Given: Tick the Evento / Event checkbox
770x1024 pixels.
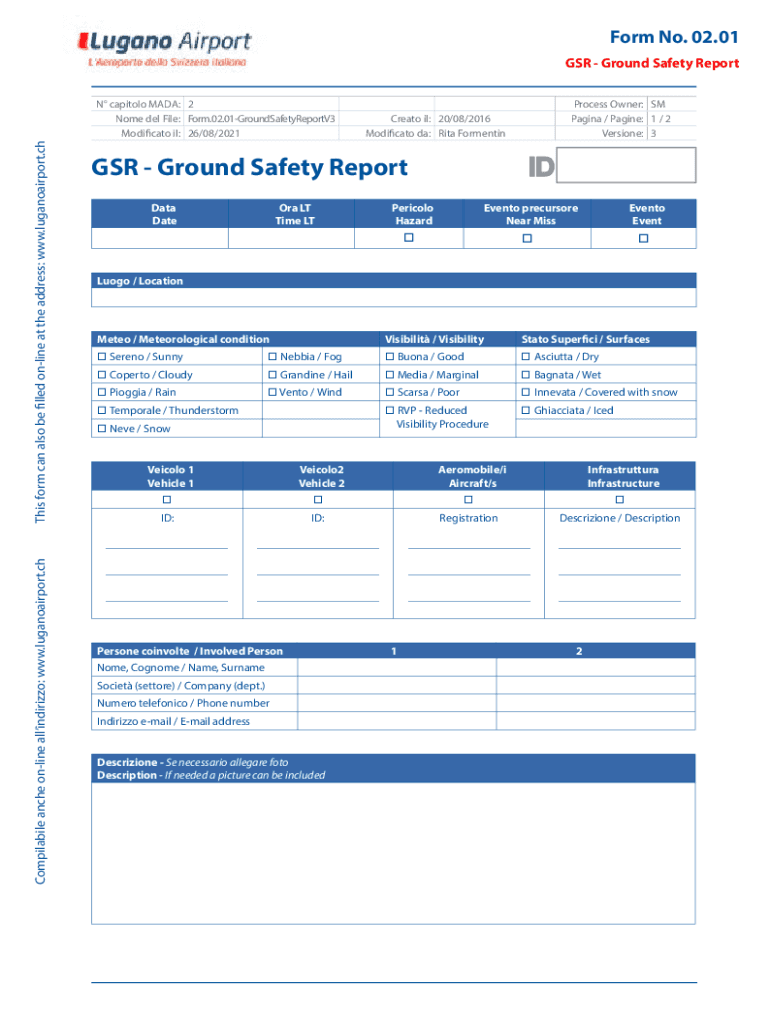Looking at the screenshot, I should [x=644, y=238].
